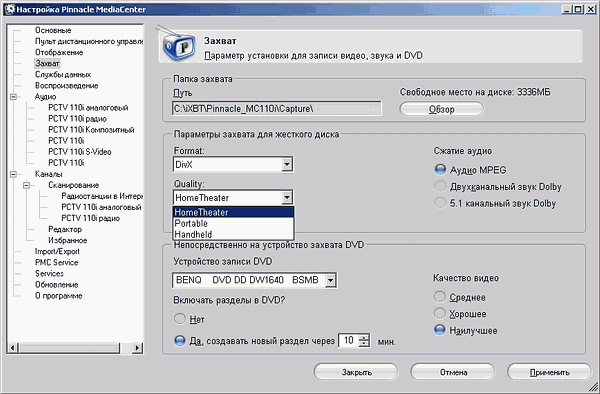
Task: Select PCTV 110i радио under Сканирование
Action: click(91, 218)
